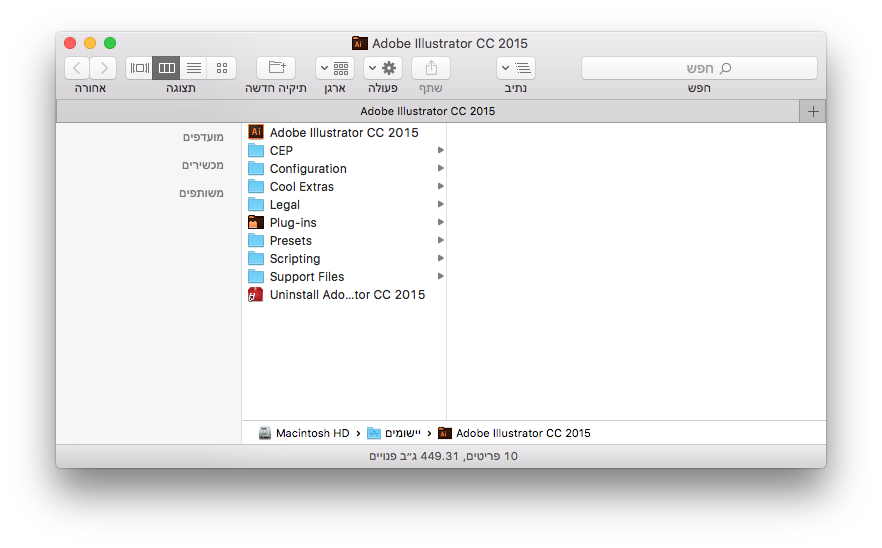The height and width of the screenshot is (548, 882).
Task: Select the Uninstall Adobe Illustrator item icon
Action: (256, 294)
